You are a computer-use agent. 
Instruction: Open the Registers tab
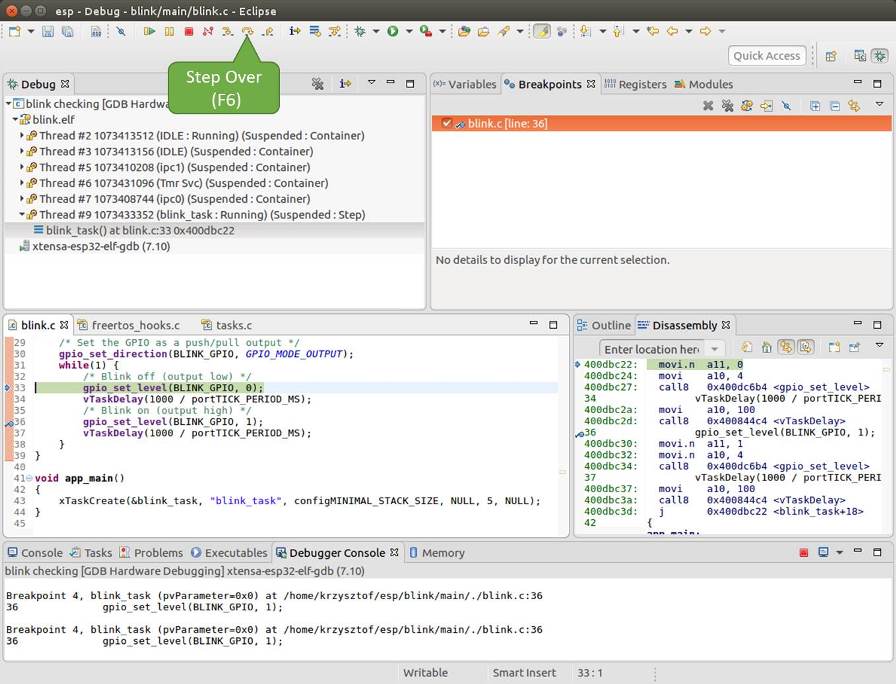pos(641,85)
